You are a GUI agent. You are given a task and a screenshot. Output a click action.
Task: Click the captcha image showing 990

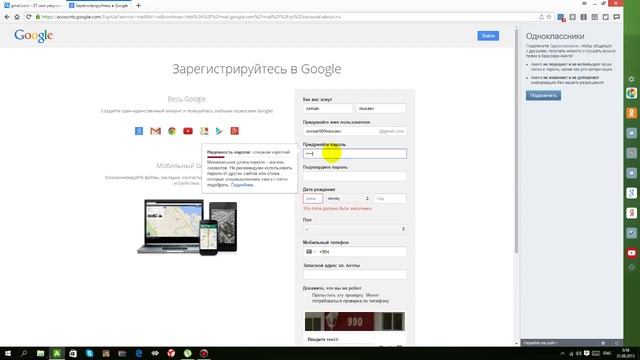(355, 322)
